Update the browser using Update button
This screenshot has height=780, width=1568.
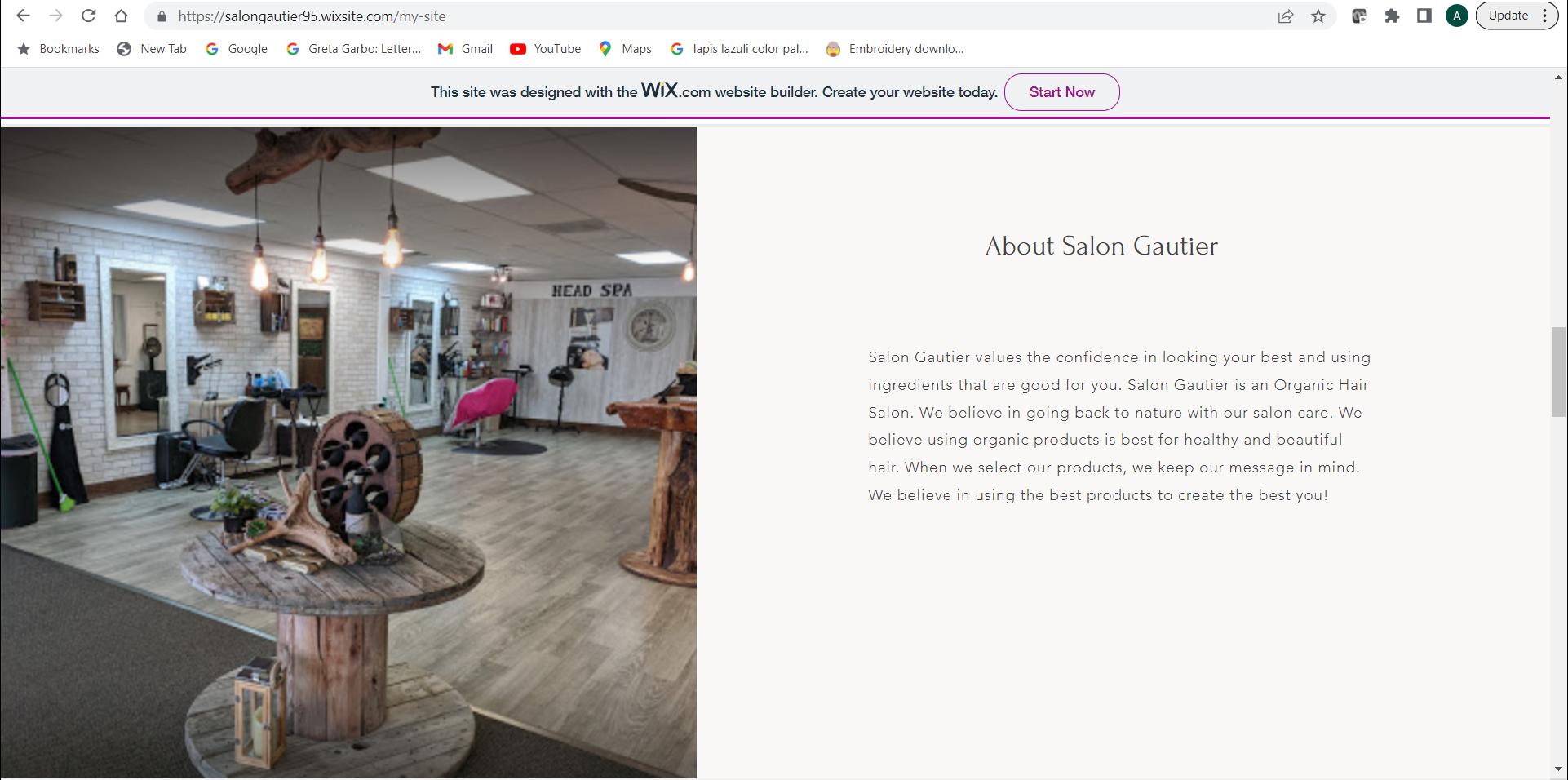click(1508, 16)
